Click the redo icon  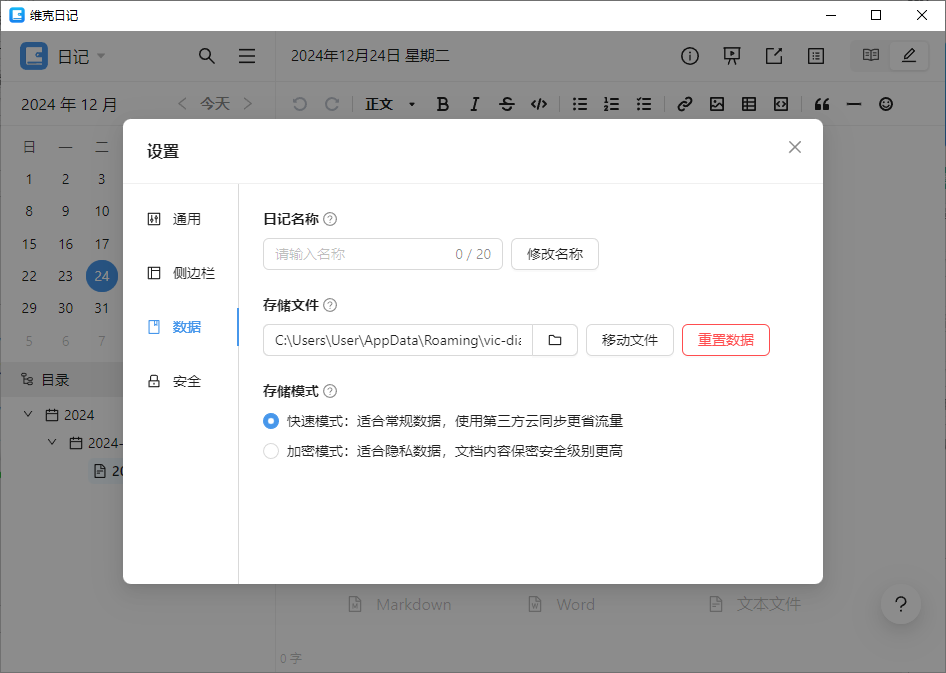click(332, 104)
